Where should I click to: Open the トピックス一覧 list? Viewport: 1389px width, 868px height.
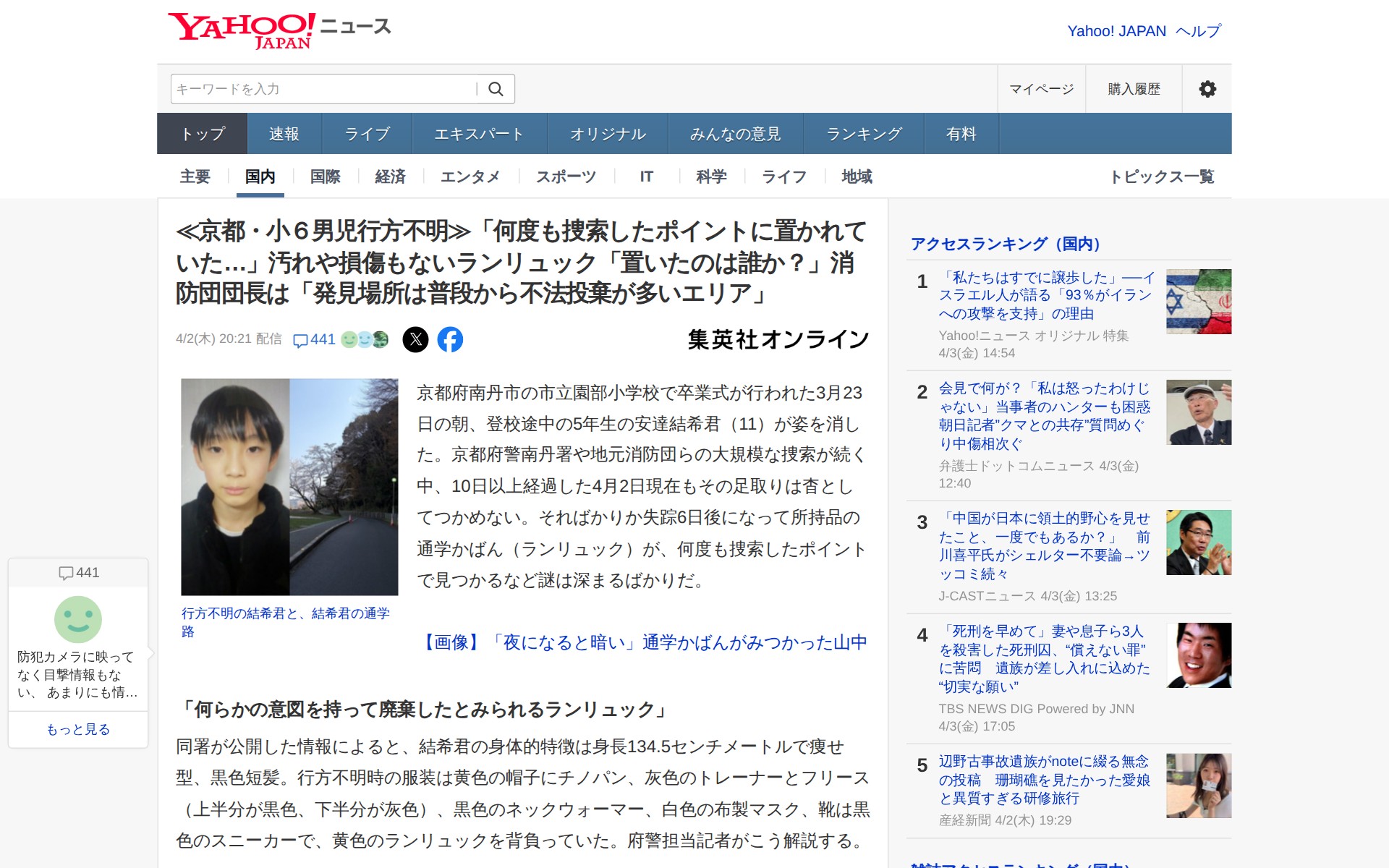1162,176
